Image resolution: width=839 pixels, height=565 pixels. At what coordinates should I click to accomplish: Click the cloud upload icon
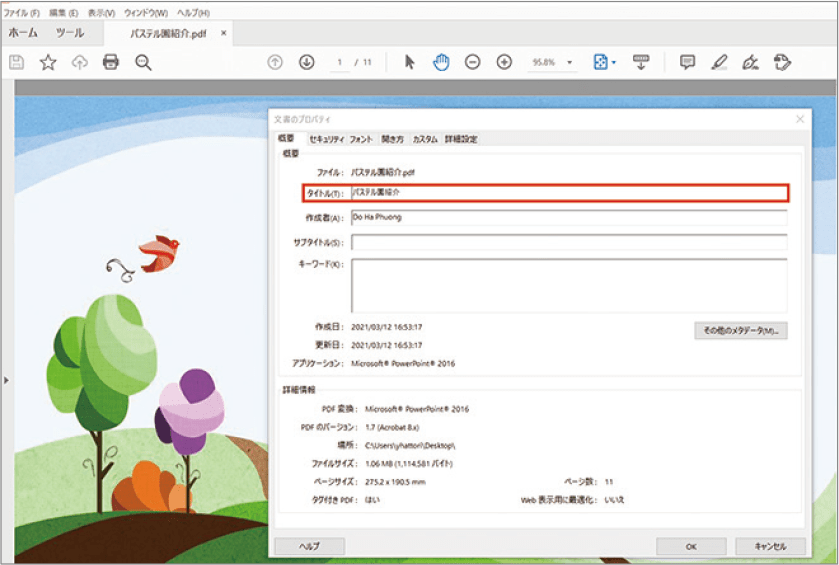(80, 63)
